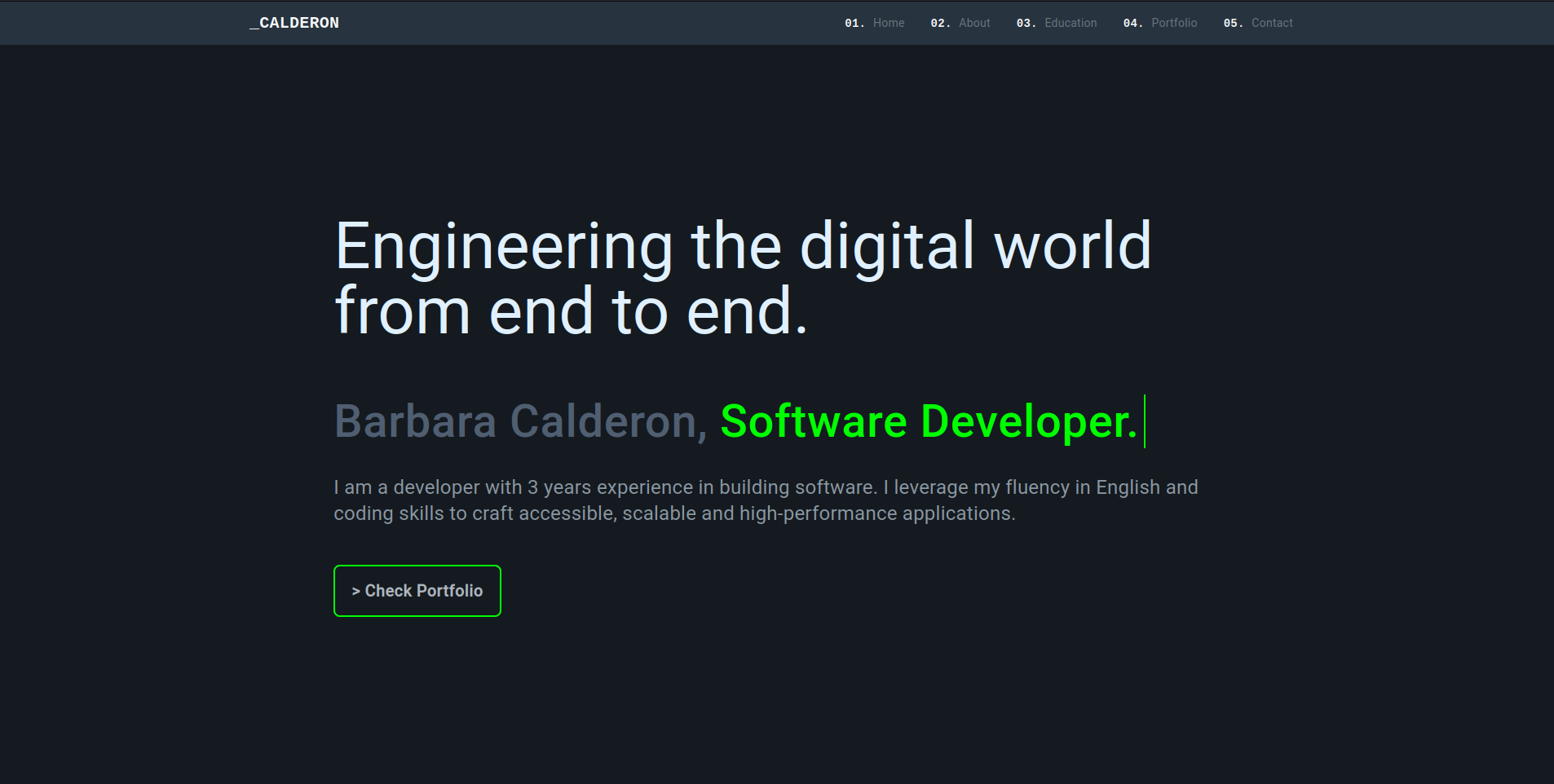Select the Portfolio navigation item
This screenshot has height=784, width=1554.
tap(1173, 23)
